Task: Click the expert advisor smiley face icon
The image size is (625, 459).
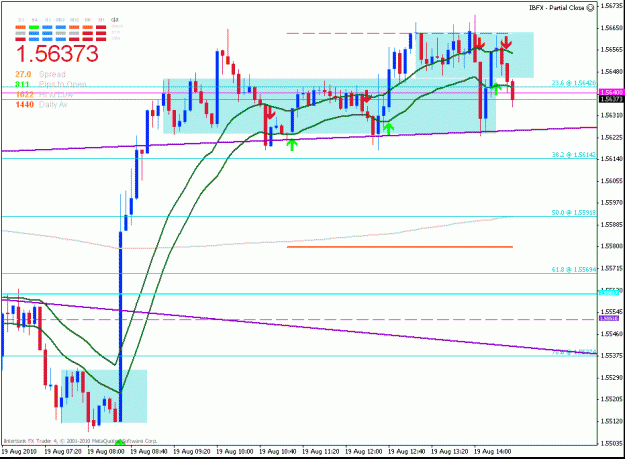Action: click(x=590, y=8)
